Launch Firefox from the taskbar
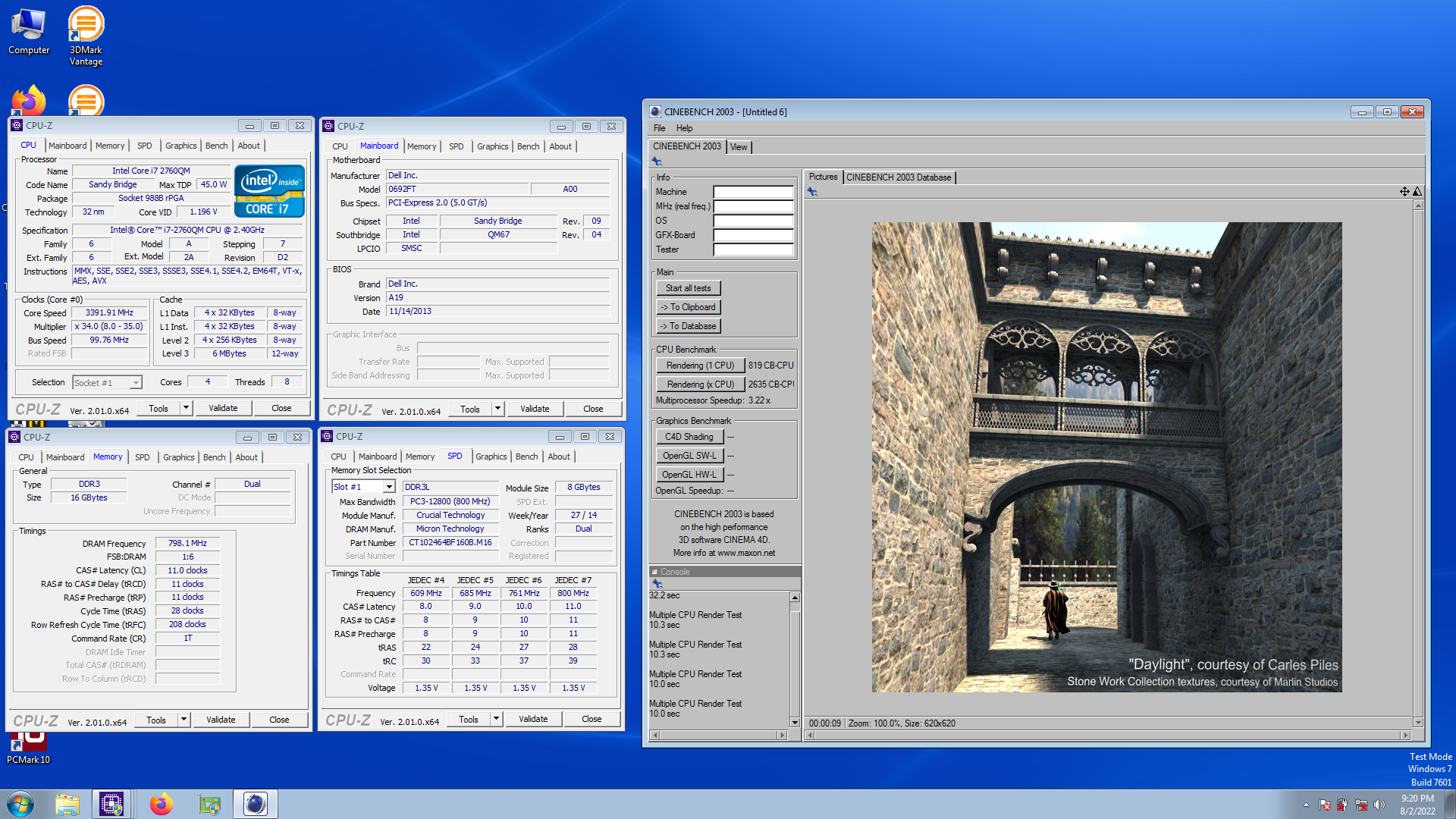 [x=161, y=804]
